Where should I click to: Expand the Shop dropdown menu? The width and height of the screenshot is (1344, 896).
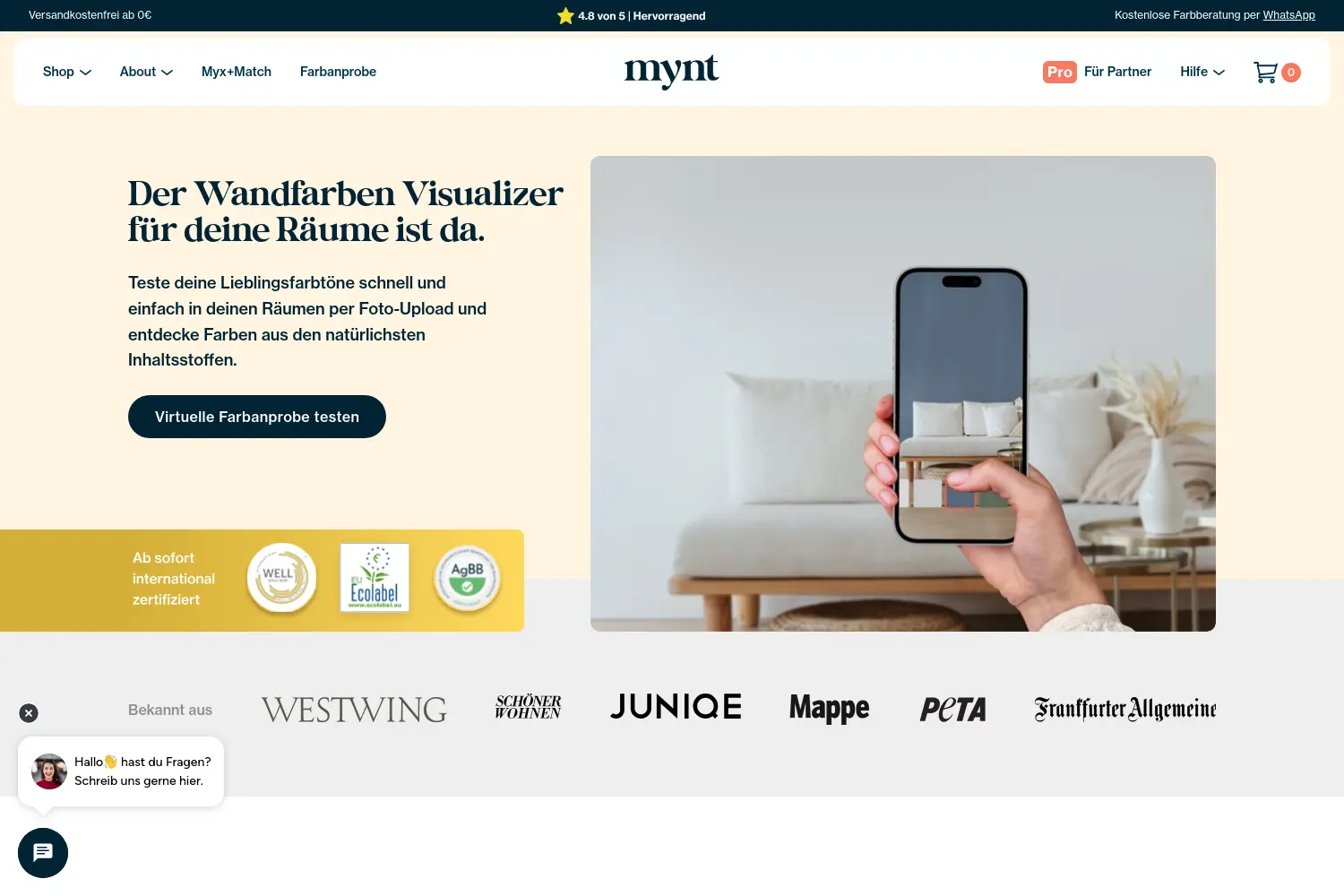click(x=67, y=72)
